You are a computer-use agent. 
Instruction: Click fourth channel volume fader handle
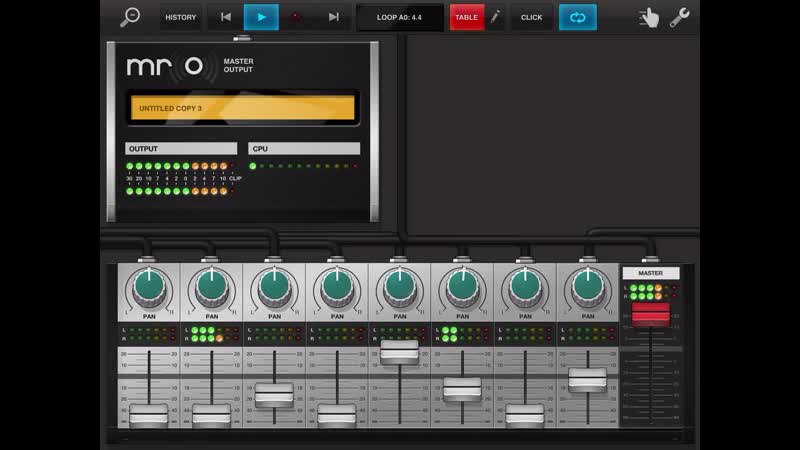tap(337, 415)
